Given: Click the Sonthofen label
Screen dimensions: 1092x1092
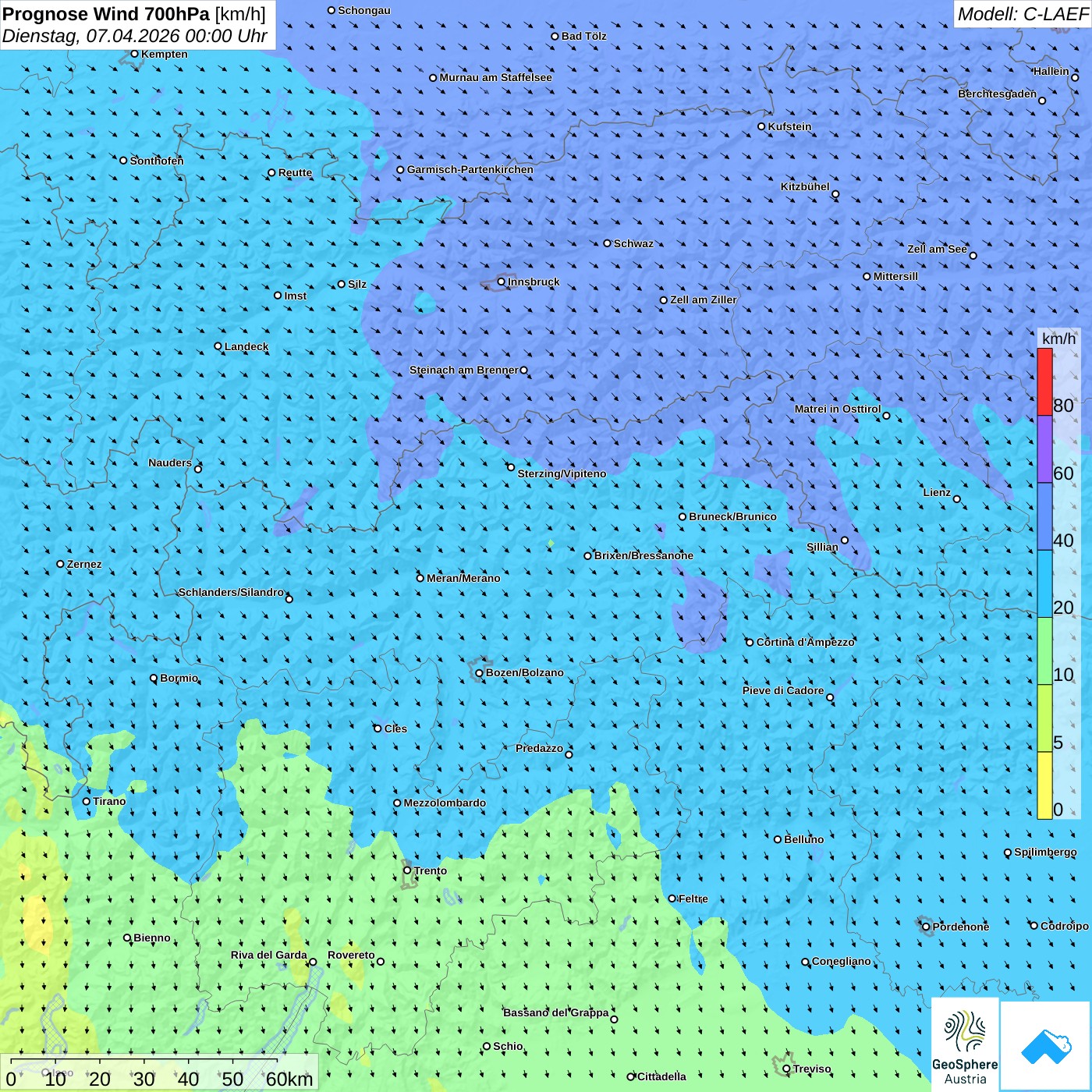Looking at the screenshot, I should [x=157, y=161].
